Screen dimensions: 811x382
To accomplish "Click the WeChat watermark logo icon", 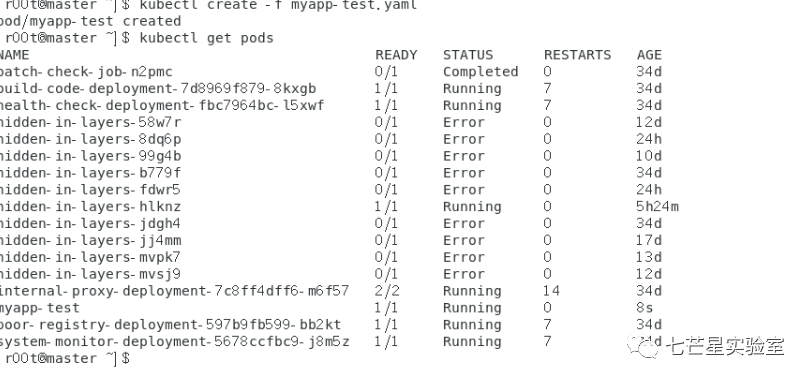I will tap(643, 346).
